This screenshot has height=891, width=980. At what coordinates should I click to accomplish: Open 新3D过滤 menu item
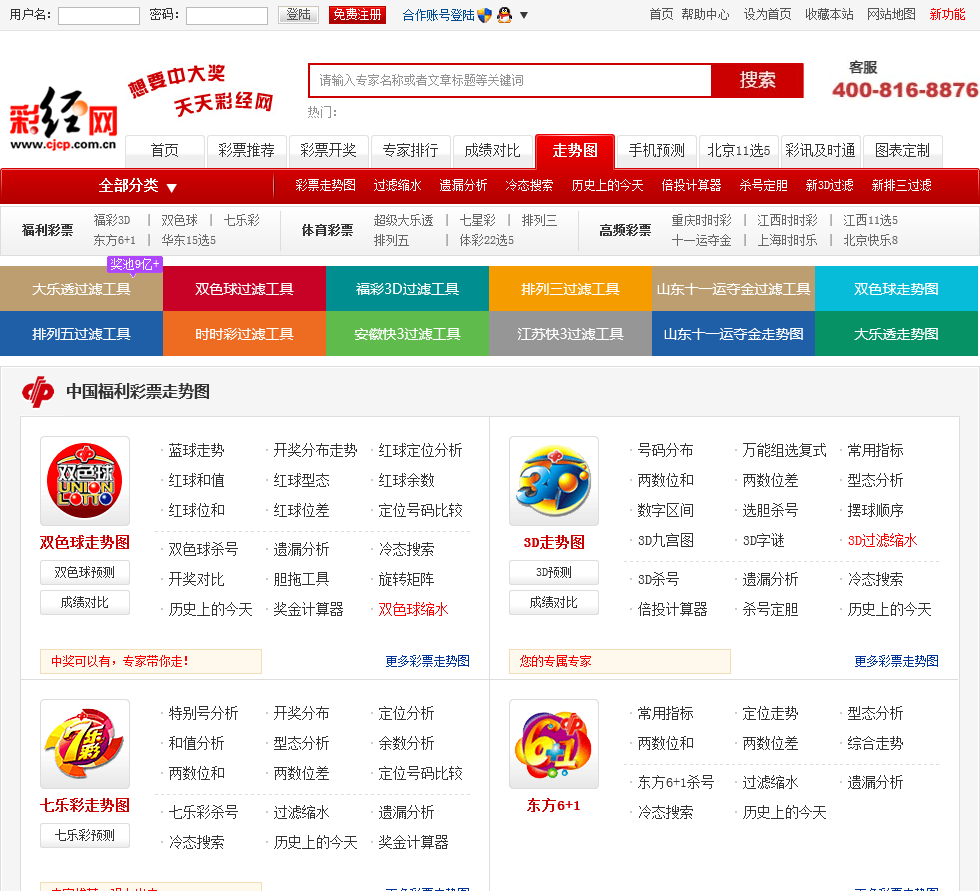point(829,186)
